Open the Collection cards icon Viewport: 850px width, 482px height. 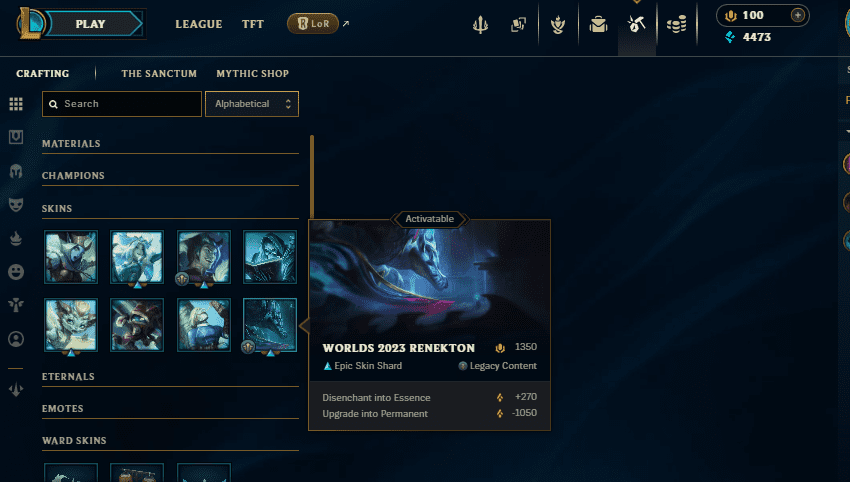[518, 24]
